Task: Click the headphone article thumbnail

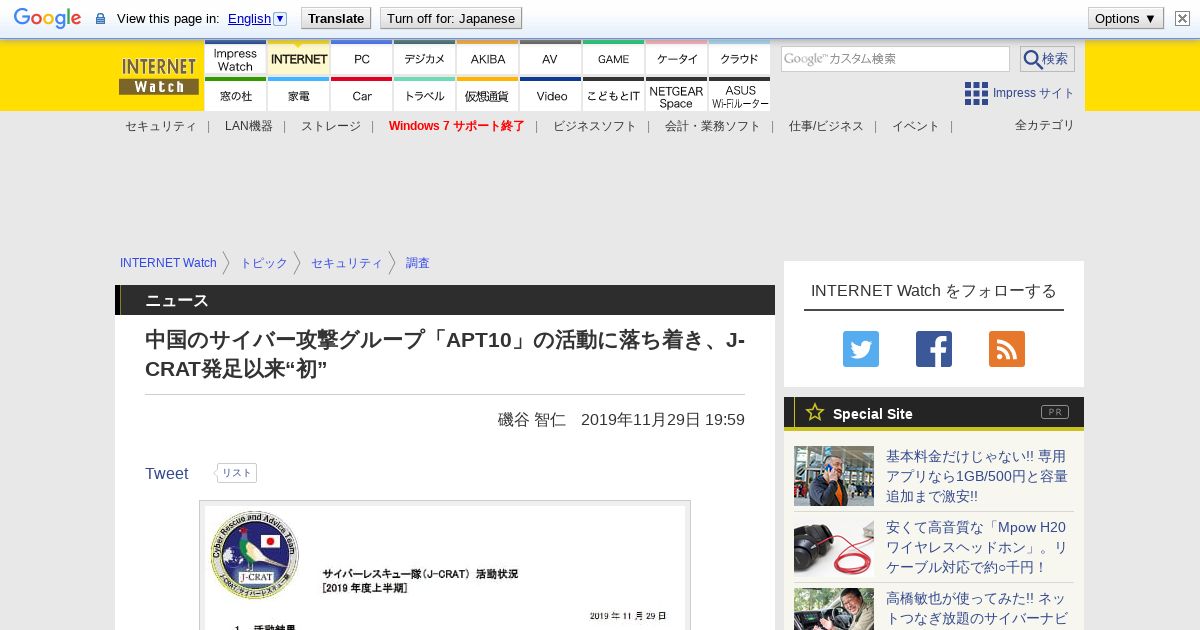Action: tap(834, 547)
